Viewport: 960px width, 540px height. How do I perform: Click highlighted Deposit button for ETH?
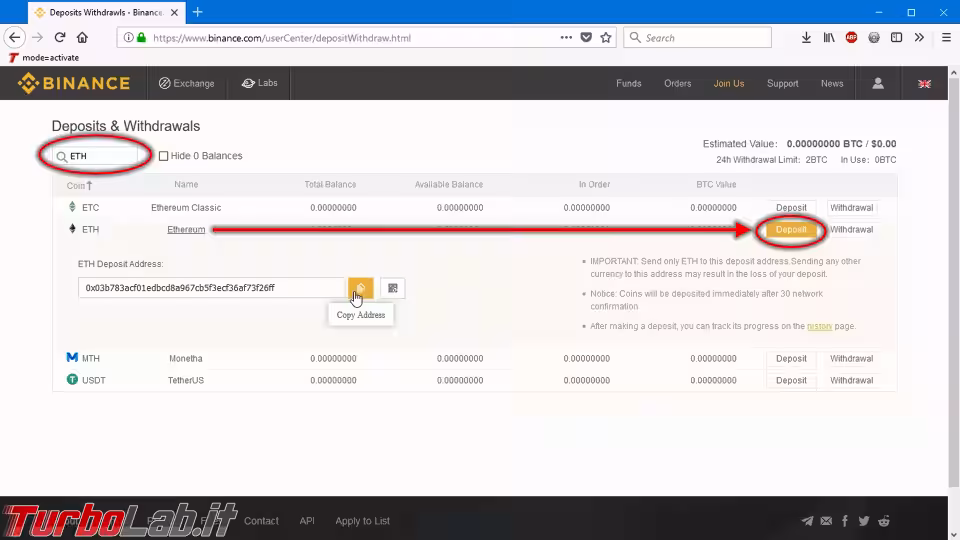[791, 230]
